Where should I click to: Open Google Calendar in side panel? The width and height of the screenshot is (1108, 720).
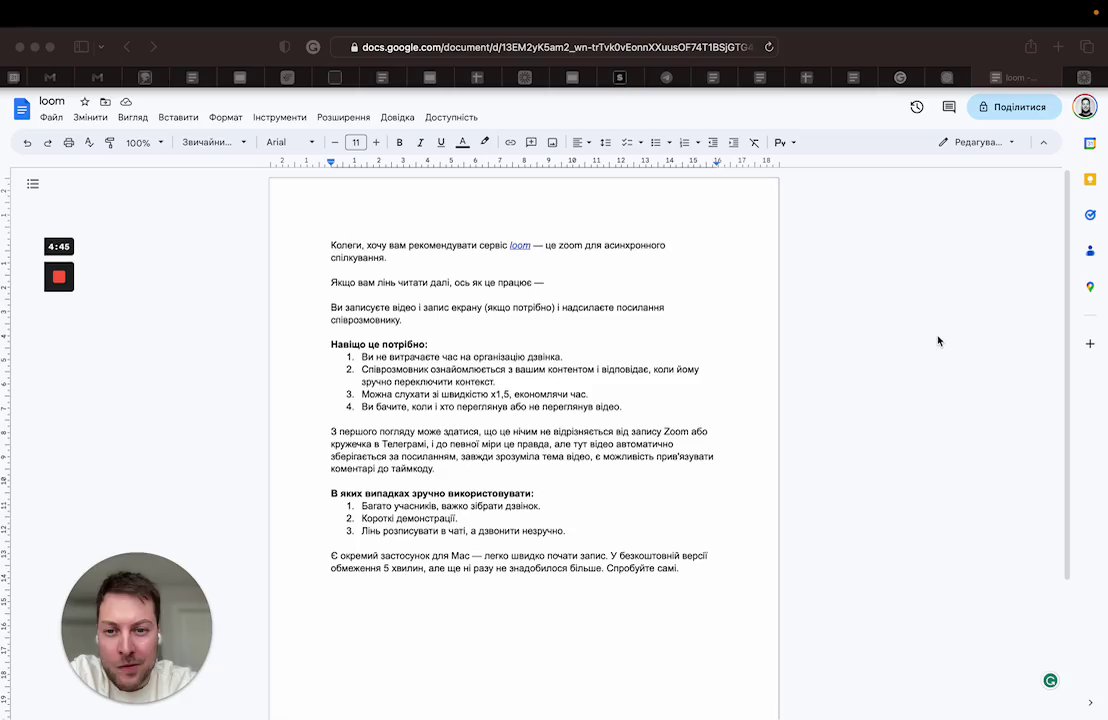pyautogui.click(x=1090, y=143)
